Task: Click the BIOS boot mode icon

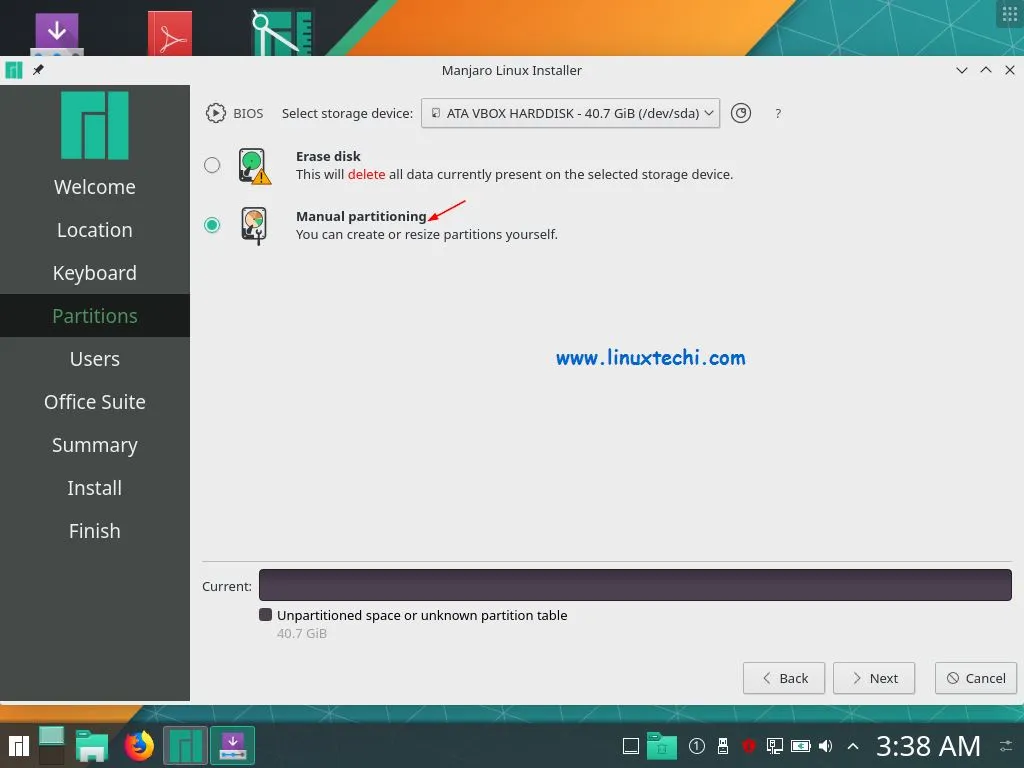Action: [216, 113]
